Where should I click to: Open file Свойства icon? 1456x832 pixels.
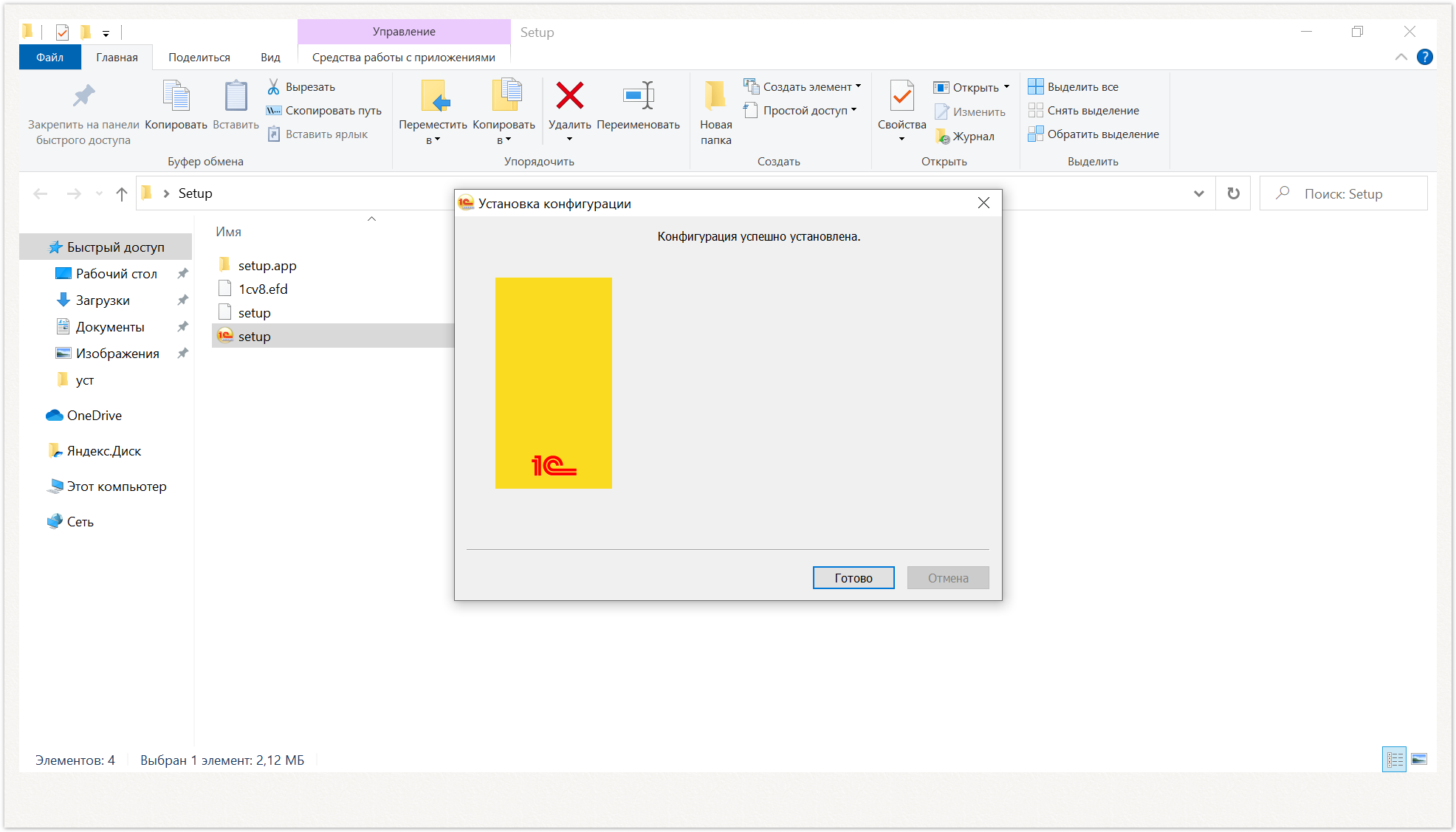[902, 96]
